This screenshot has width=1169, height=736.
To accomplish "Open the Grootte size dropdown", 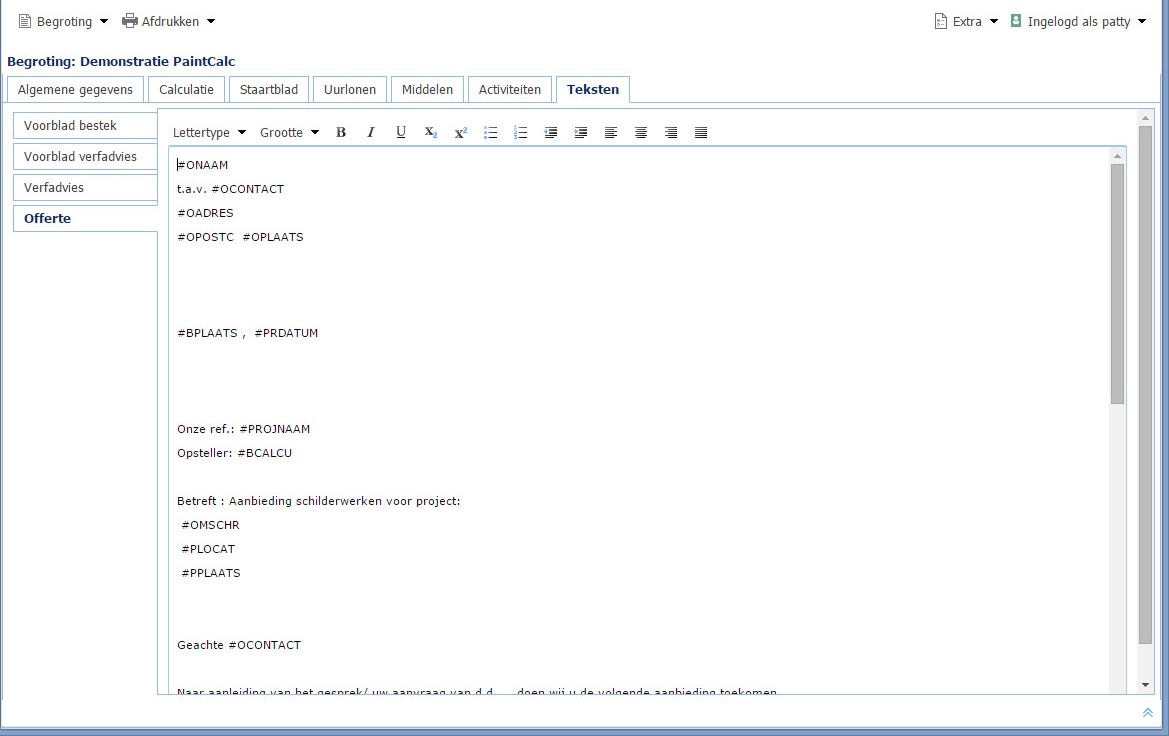I will pyautogui.click(x=289, y=132).
